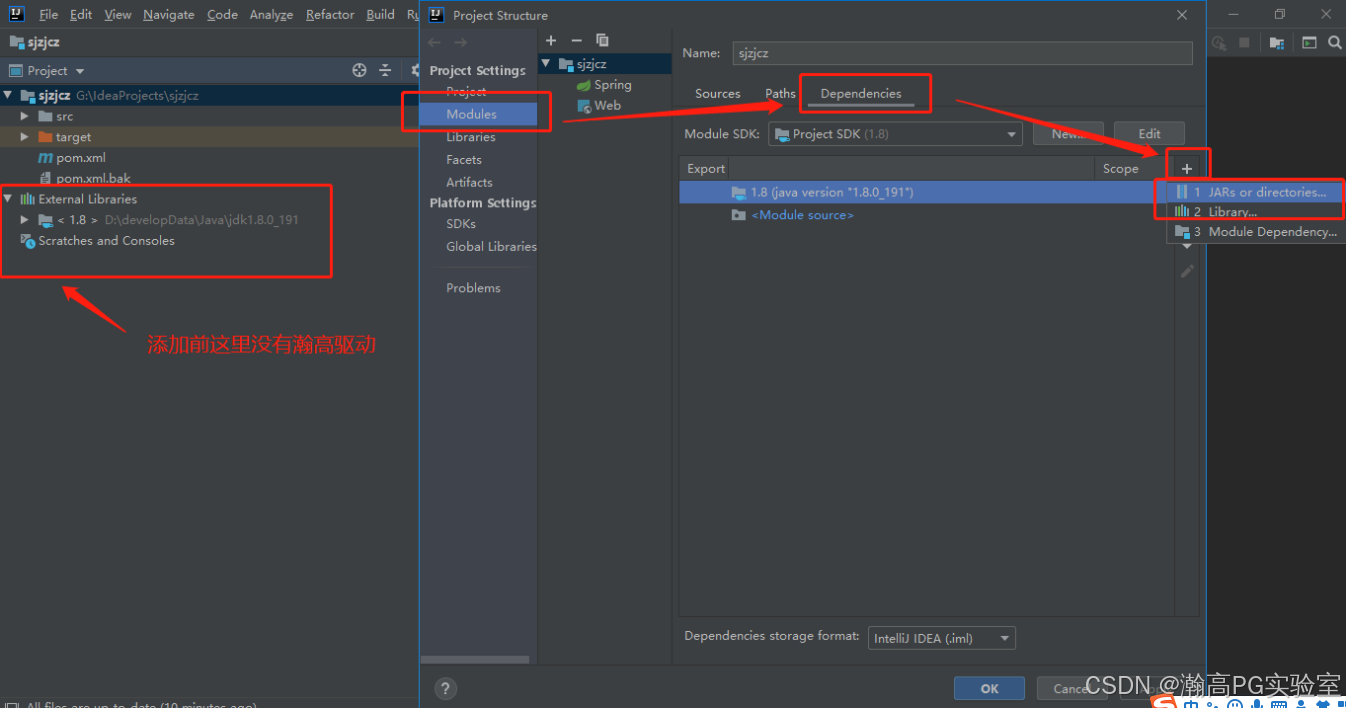Select the Web facet under sjzjcz module

pyautogui.click(x=599, y=105)
